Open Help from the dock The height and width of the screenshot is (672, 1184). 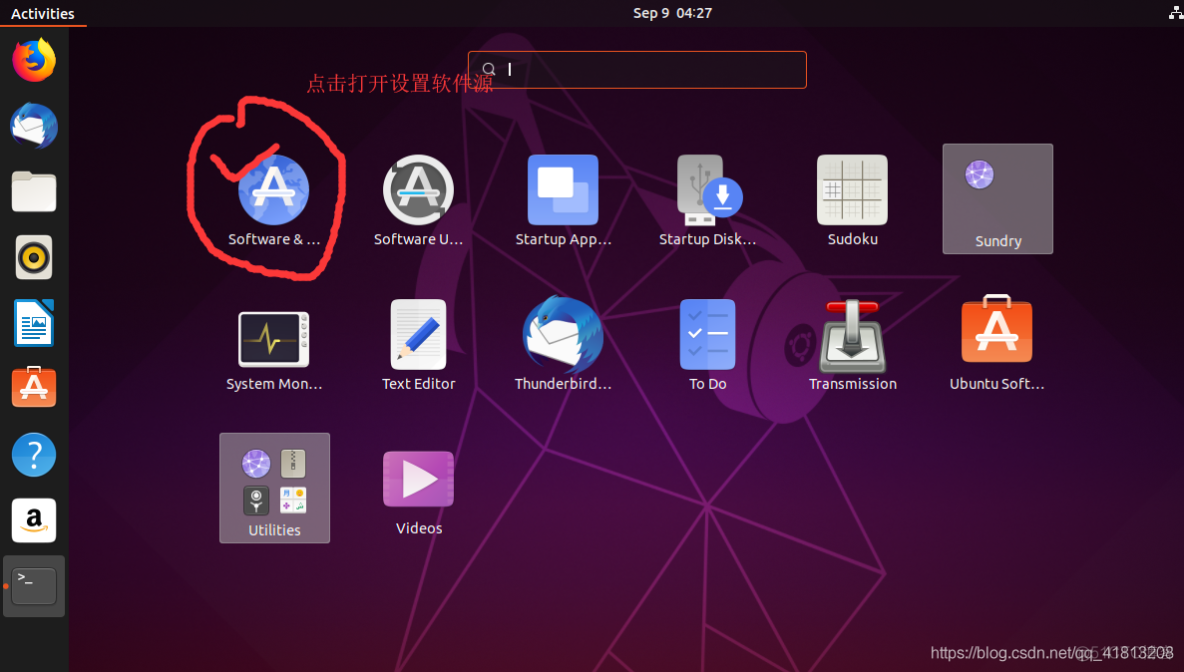click(34, 455)
